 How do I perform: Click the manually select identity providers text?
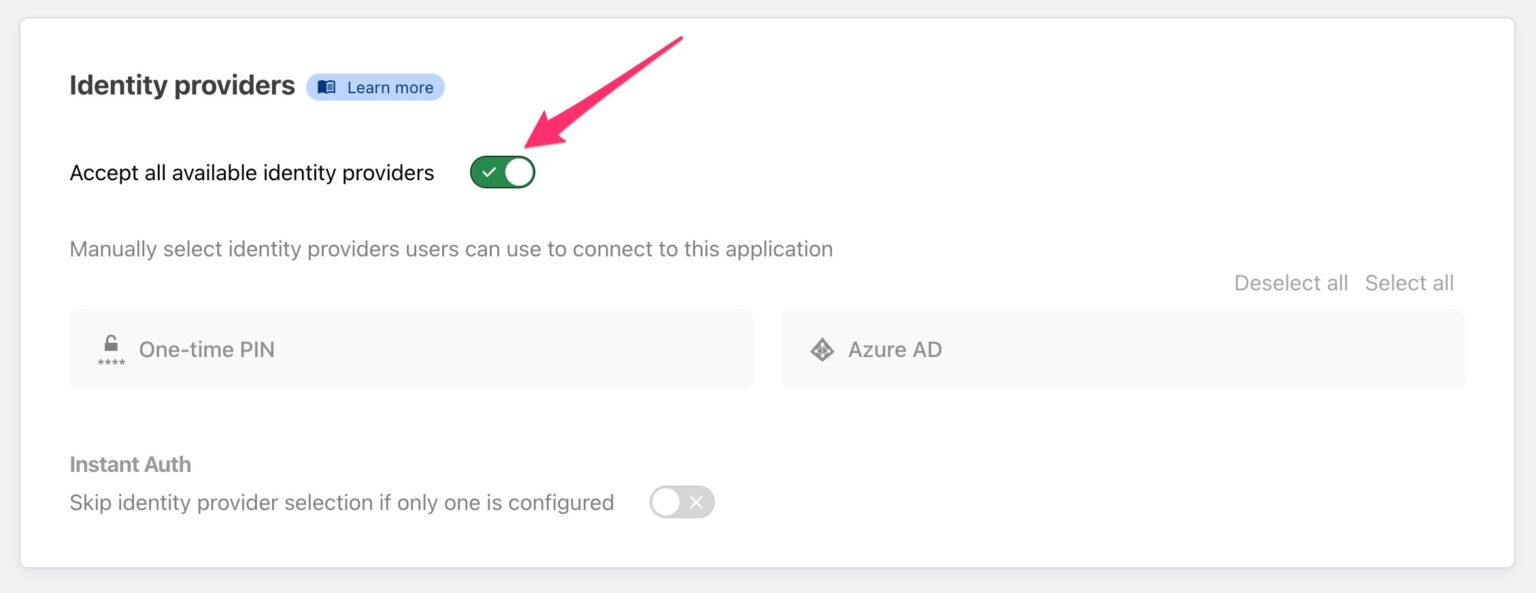coord(450,249)
